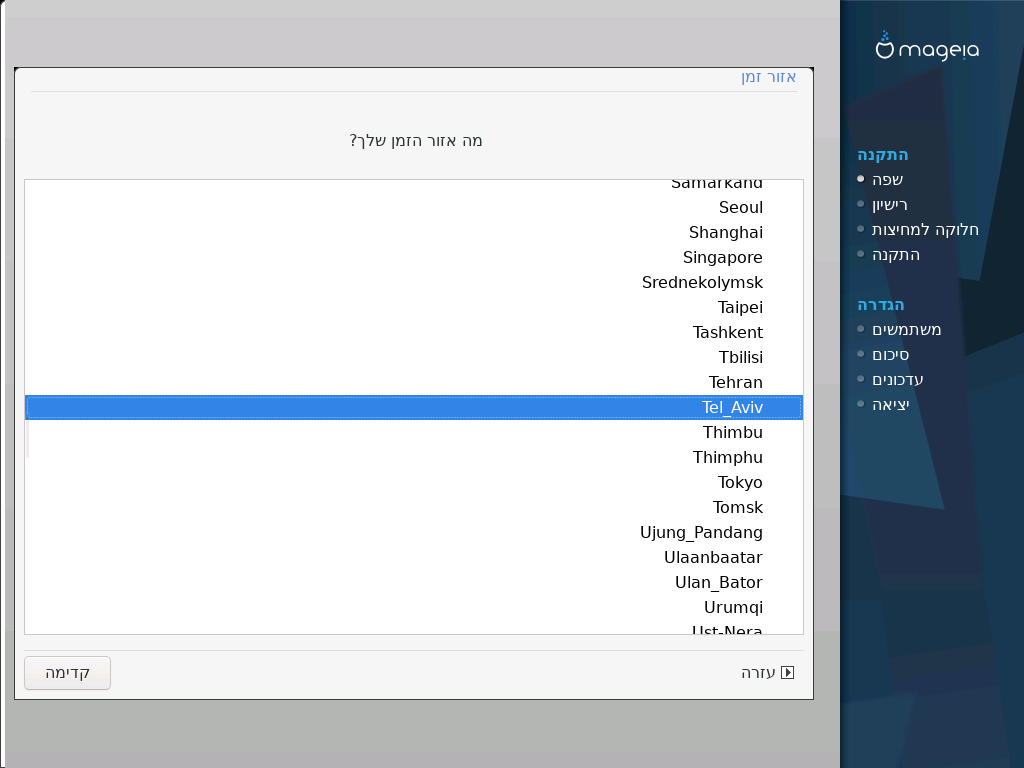Click the עזרה help label
The image size is (1024, 768).
click(x=758, y=673)
